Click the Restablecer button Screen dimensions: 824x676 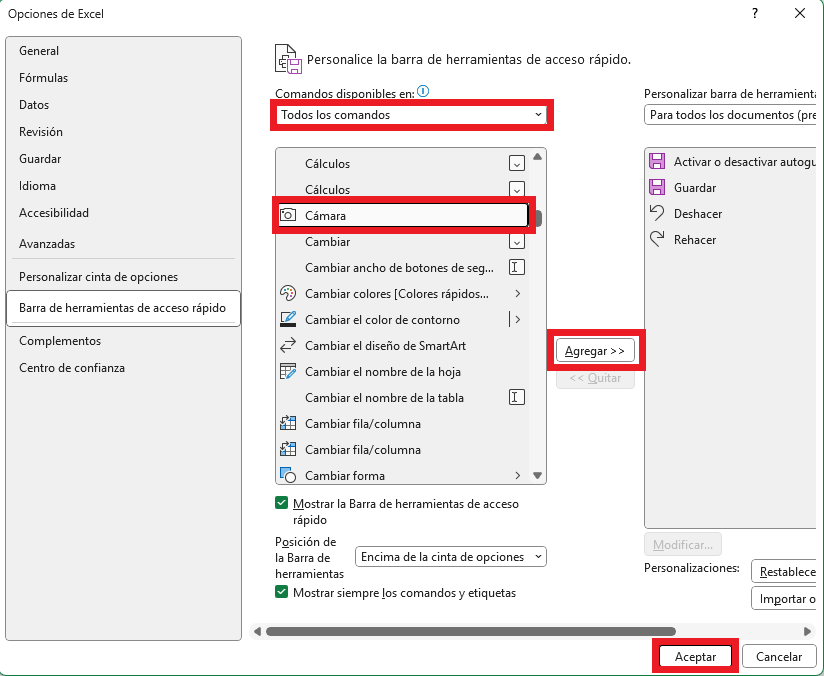[784, 571]
